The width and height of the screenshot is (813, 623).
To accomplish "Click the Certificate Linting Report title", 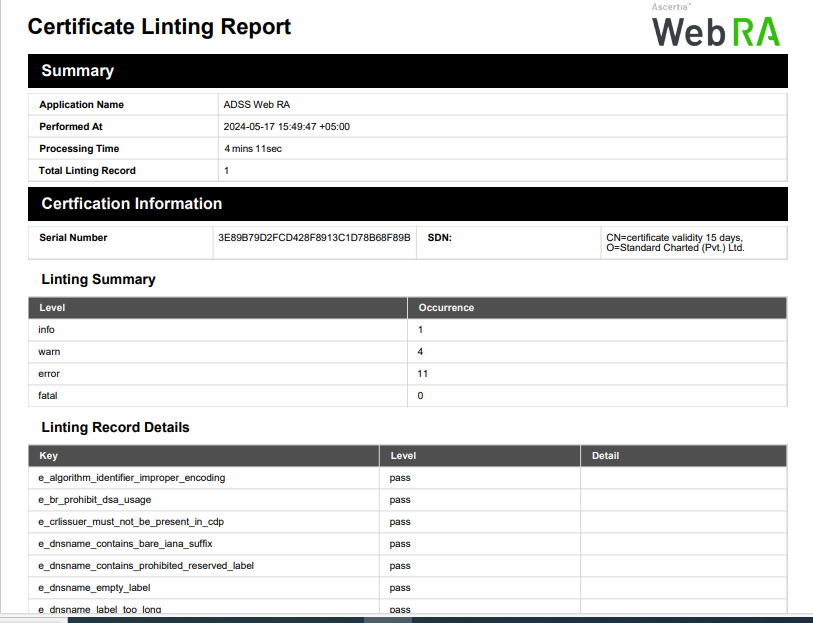I will [159, 27].
